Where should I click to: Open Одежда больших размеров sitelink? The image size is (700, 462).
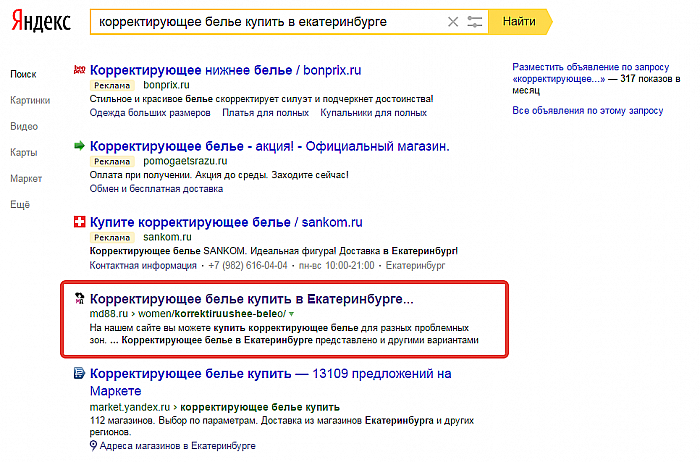pyautogui.click(x=150, y=112)
